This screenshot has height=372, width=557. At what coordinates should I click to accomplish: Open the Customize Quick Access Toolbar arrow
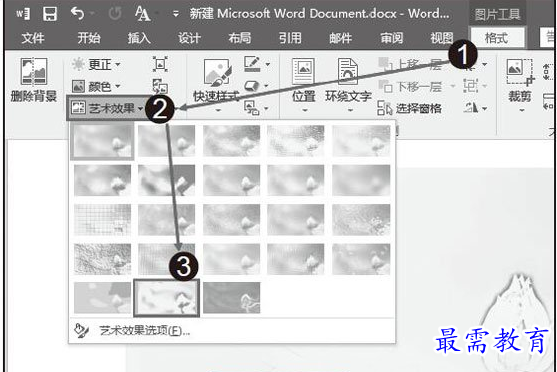tap(175, 14)
